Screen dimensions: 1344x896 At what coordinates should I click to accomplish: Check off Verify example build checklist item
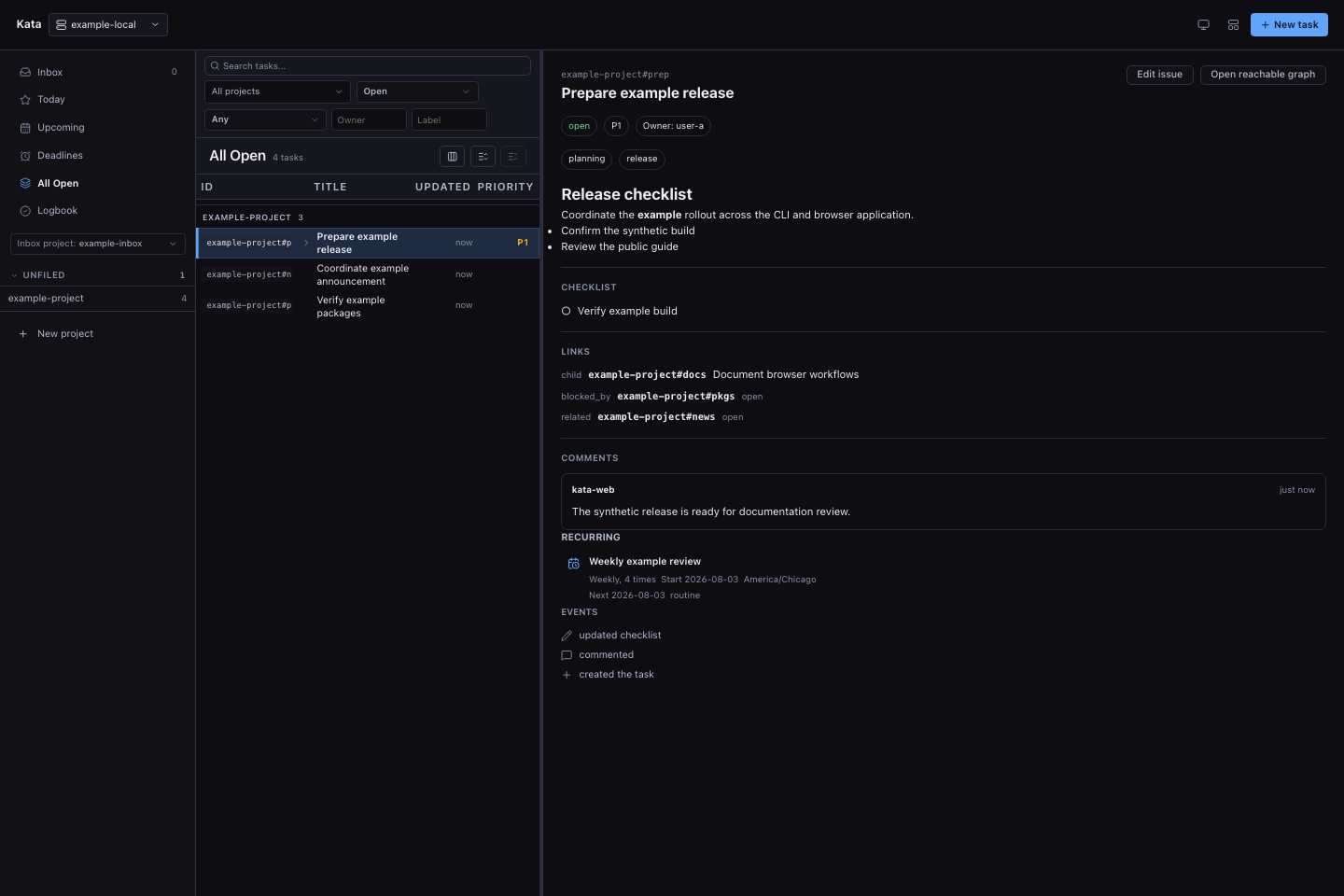pyautogui.click(x=566, y=311)
